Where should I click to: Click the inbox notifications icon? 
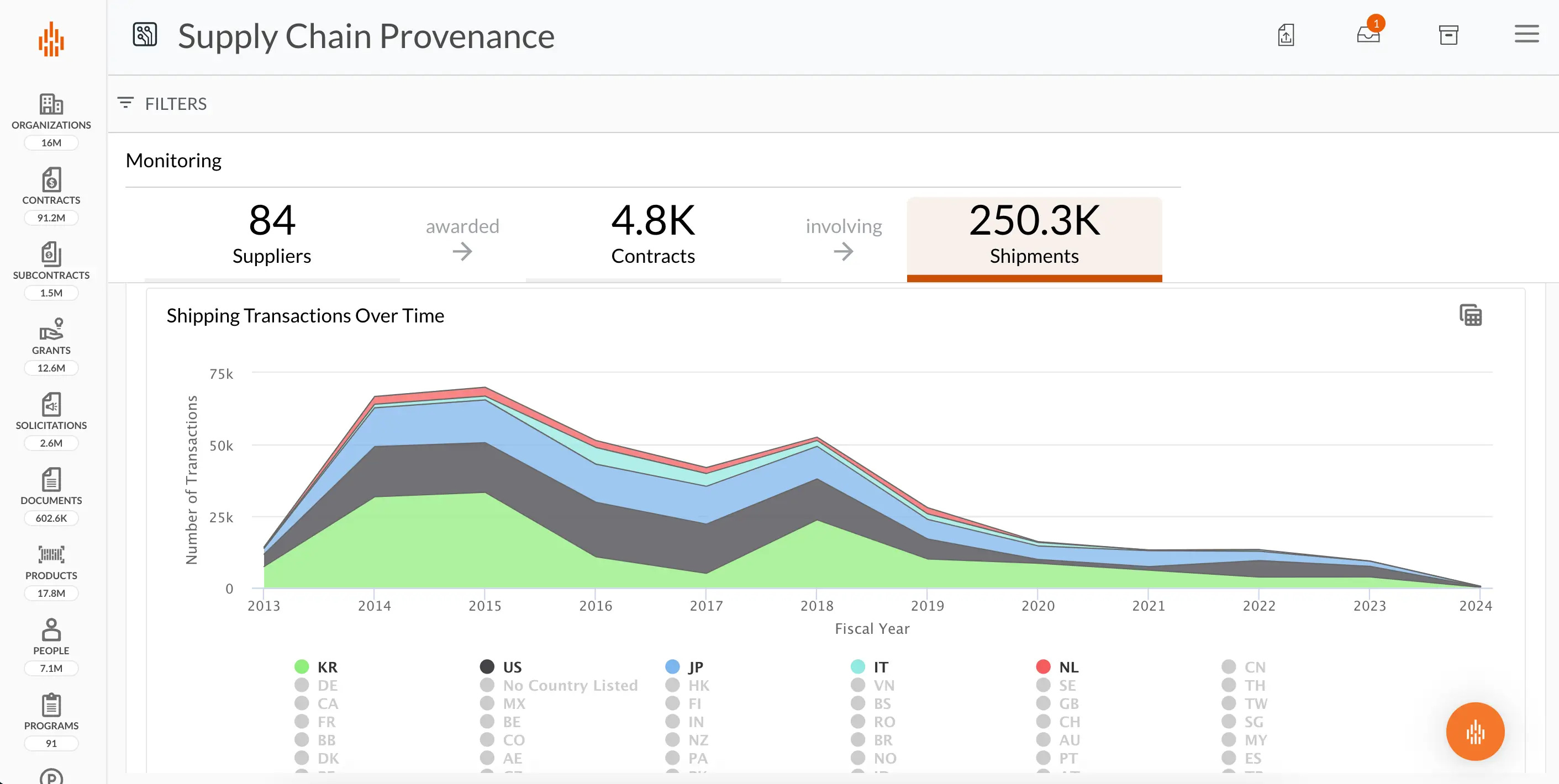coord(1368,34)
